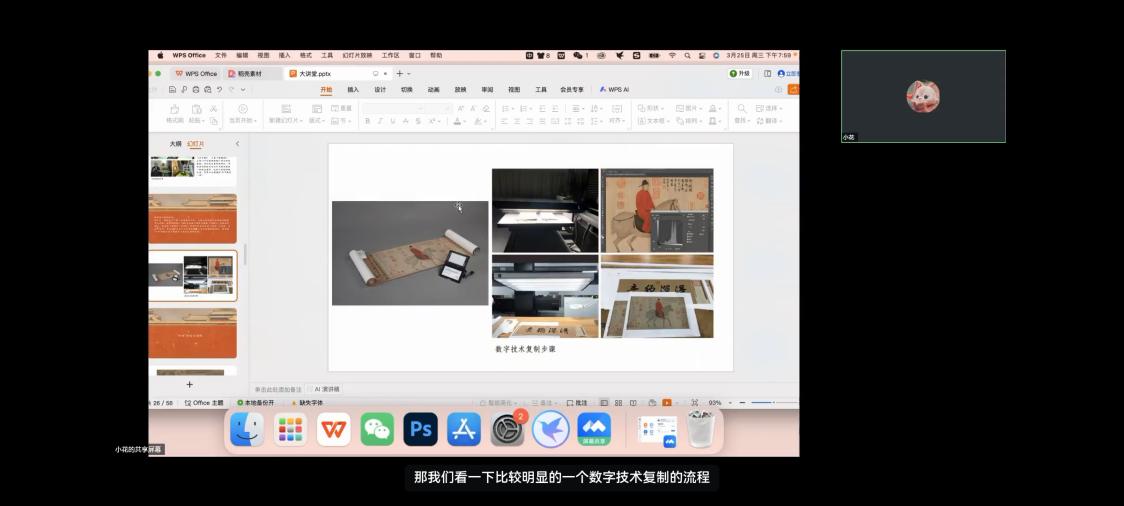Viewport: 1124px width, 506px height.
Task: Click the green 升级 upgrade button
Action: [x=740, y=74]
